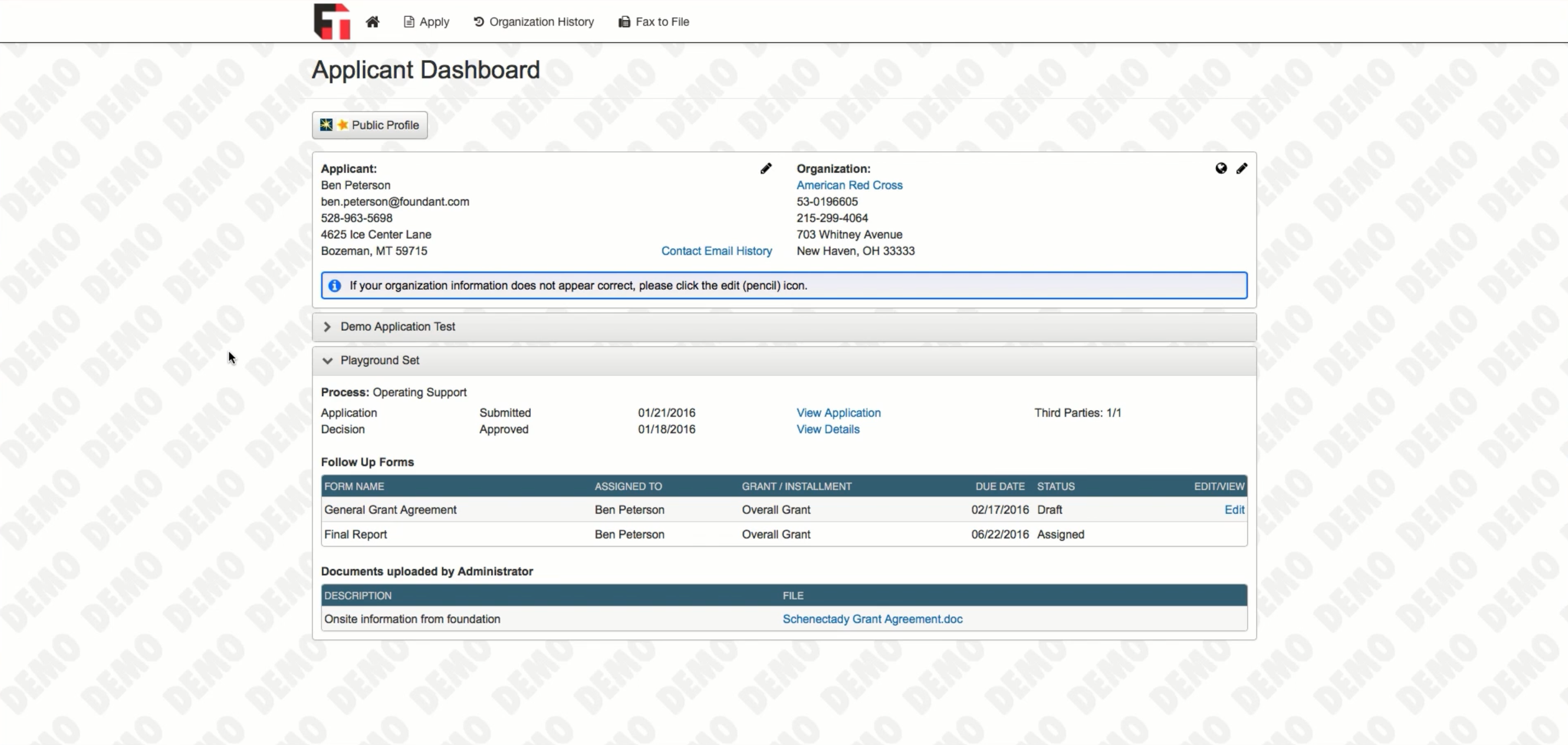
Task: Click the info icon in the blue notice banner
Action: (x=335, y=285)
